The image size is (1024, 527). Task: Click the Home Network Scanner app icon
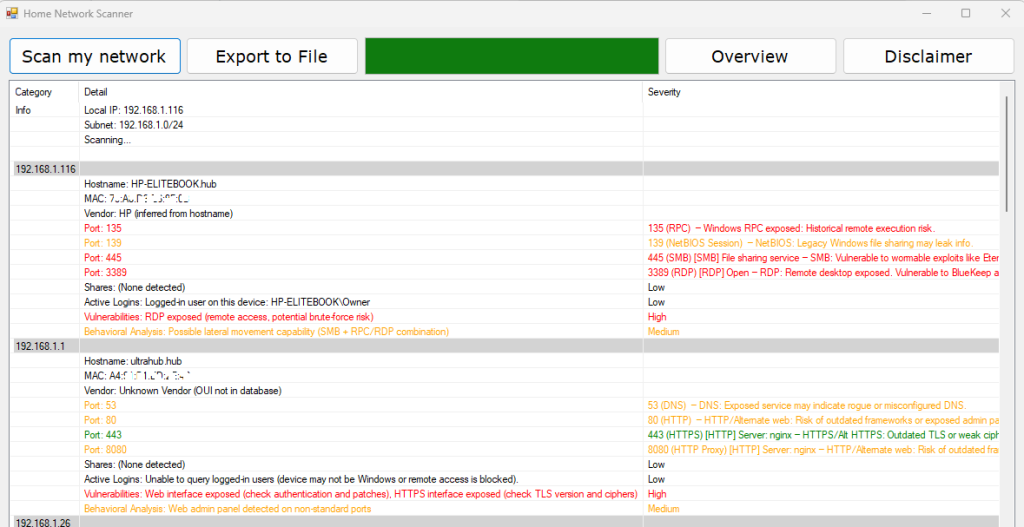click(x=11, y=14)
